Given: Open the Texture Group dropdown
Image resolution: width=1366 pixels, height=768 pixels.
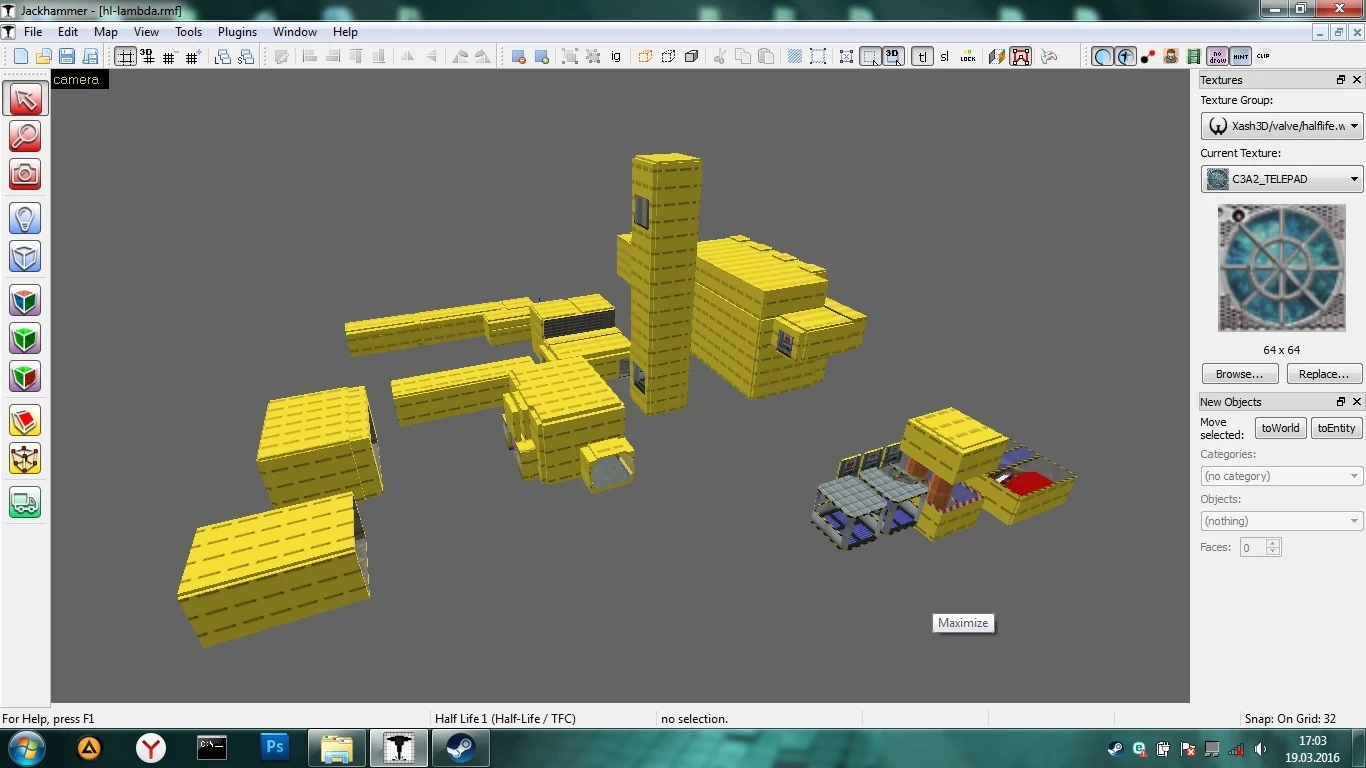Looking at the screenshot, I should click(x=1281, y=126).
